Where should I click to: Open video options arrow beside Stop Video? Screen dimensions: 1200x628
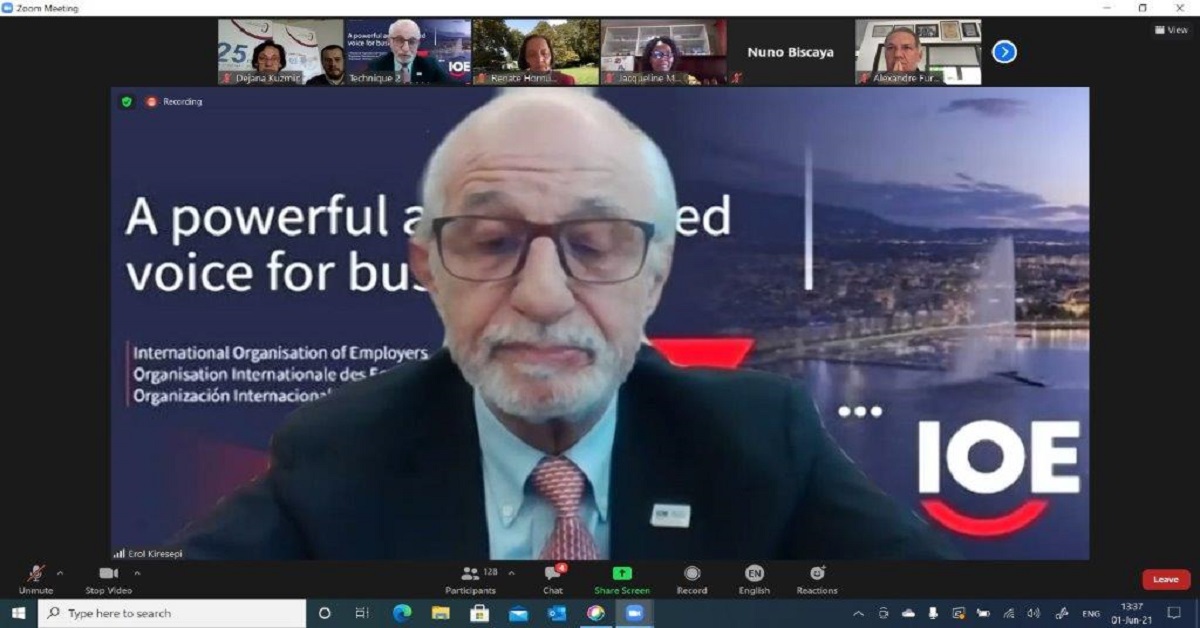[x=137, y=574]
